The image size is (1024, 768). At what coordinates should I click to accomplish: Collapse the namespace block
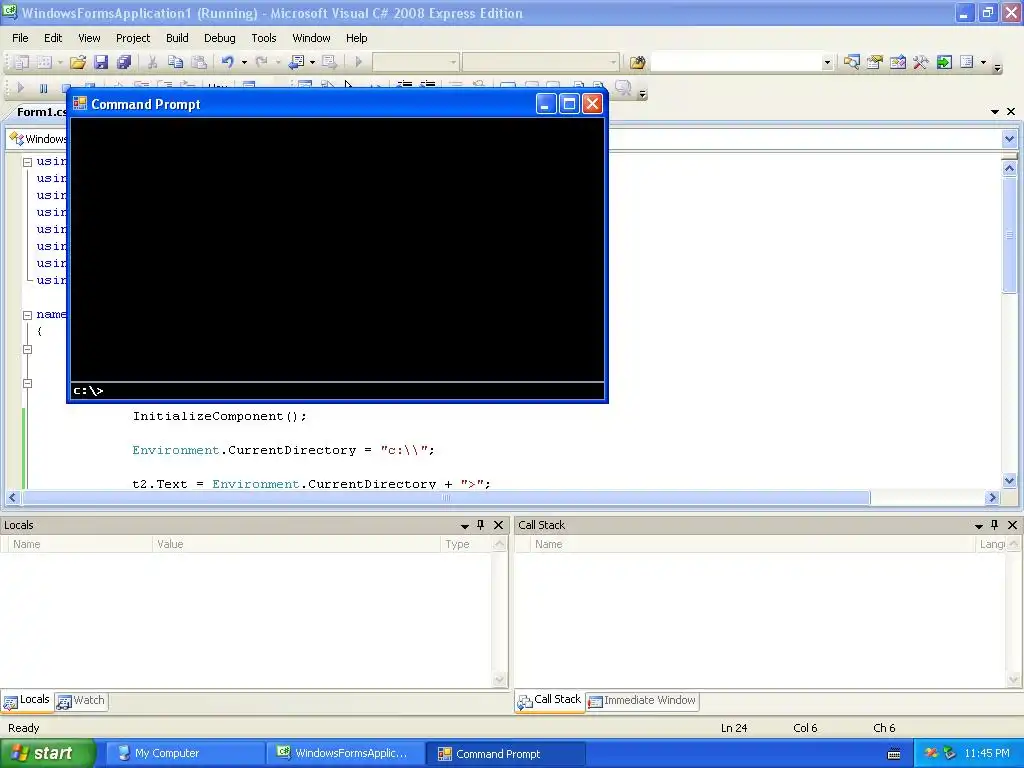27,315
